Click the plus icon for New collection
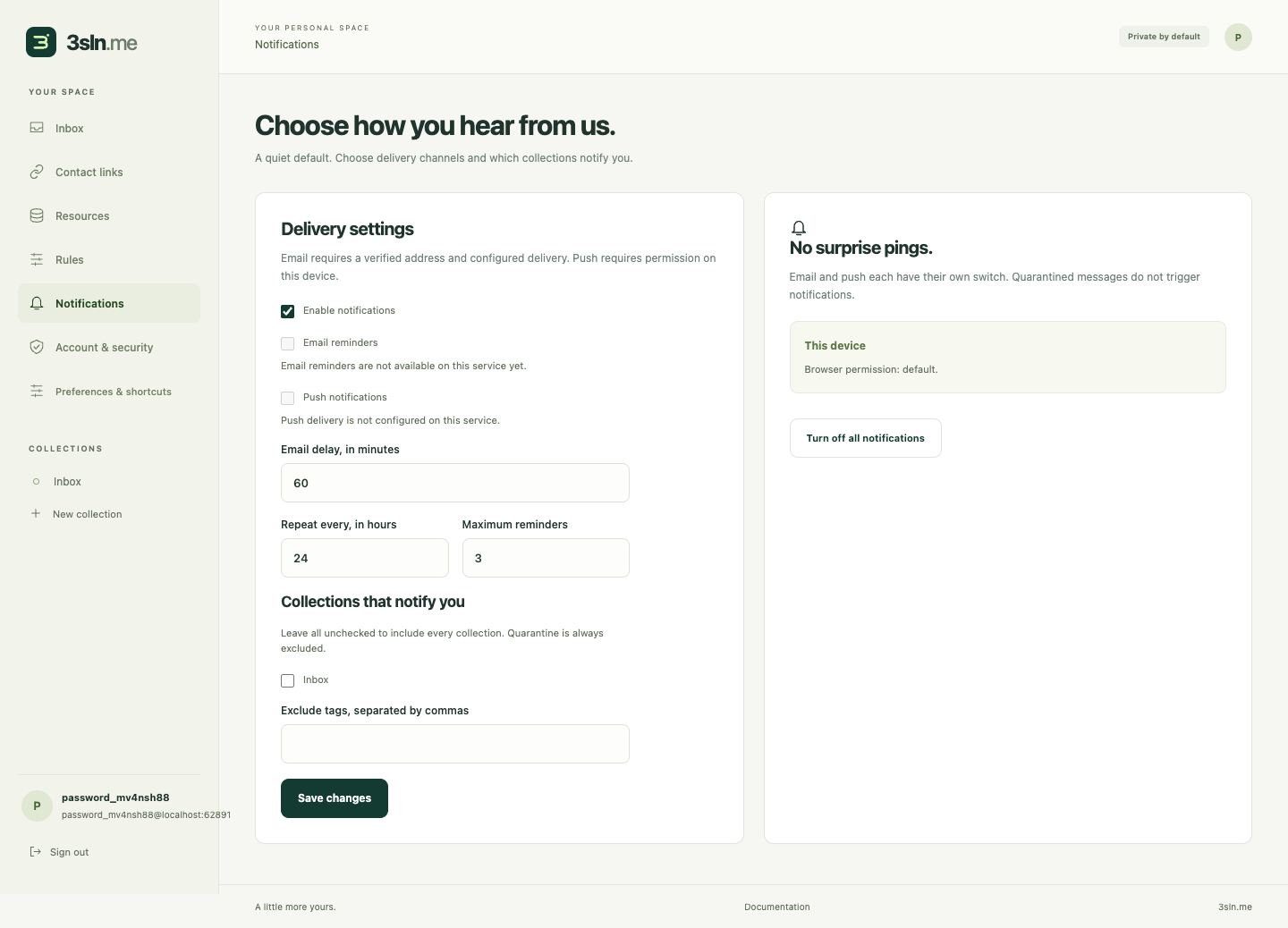This screenshot has width=1288, height=928. pos(36,513)
